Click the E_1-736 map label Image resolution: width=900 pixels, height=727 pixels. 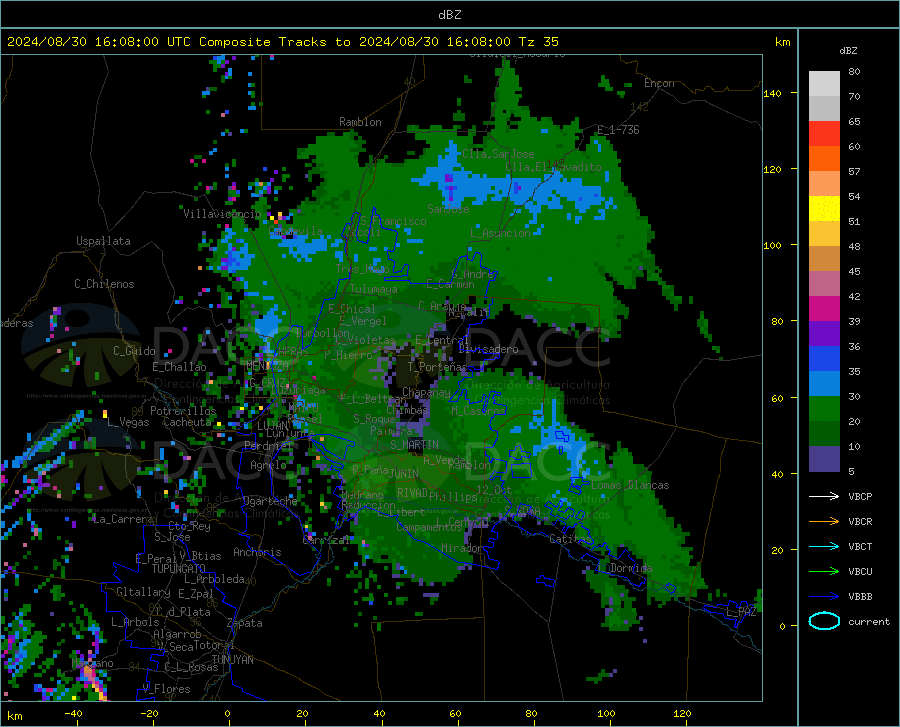click(x=618, y=130)
